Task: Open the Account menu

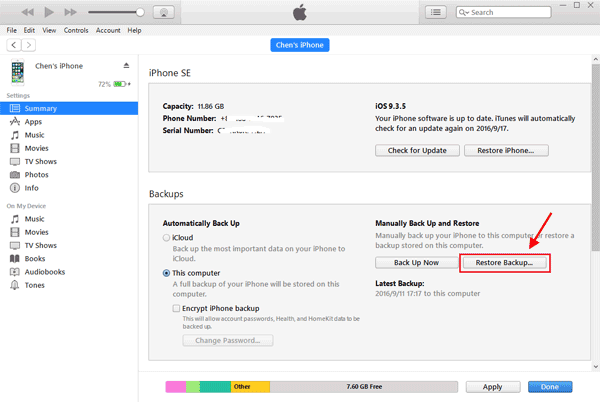Action: coord(108,30)
